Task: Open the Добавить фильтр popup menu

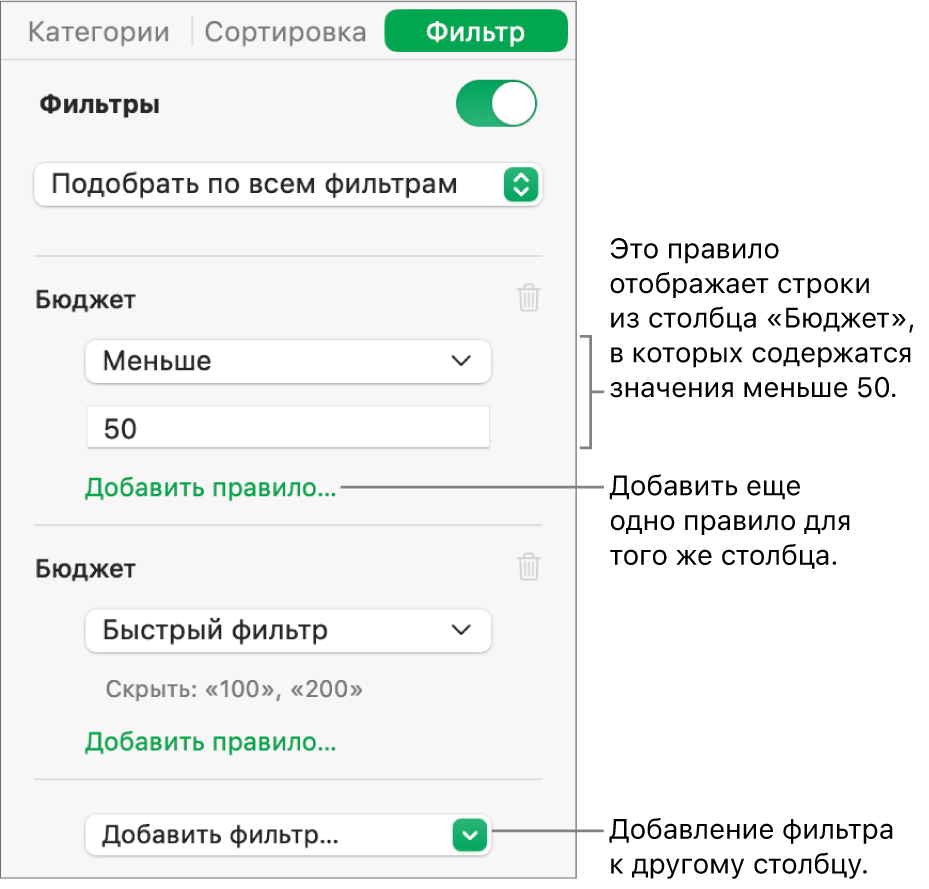Action: point(288,835)
